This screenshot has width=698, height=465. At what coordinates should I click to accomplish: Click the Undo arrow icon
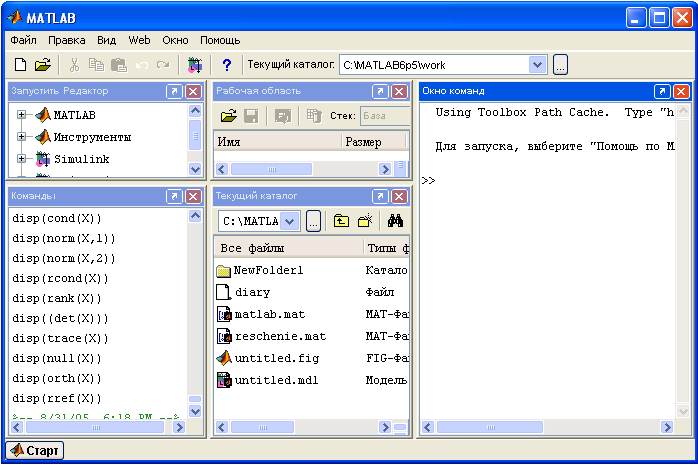coord(142,65)
